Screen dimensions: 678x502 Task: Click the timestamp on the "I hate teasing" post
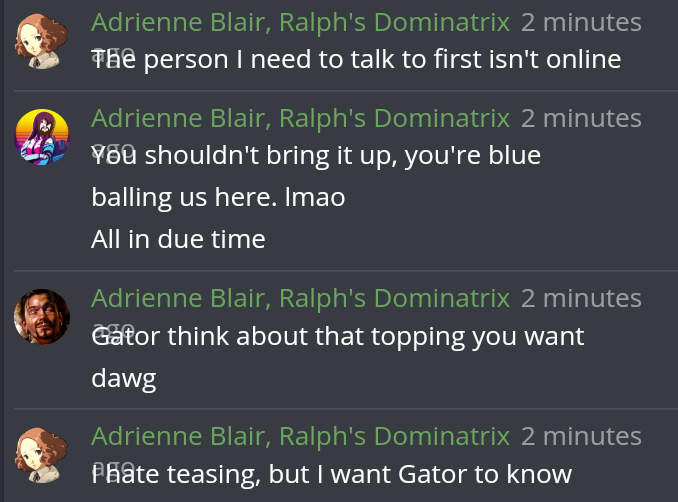pyautogui.click(x=581, y=436)
